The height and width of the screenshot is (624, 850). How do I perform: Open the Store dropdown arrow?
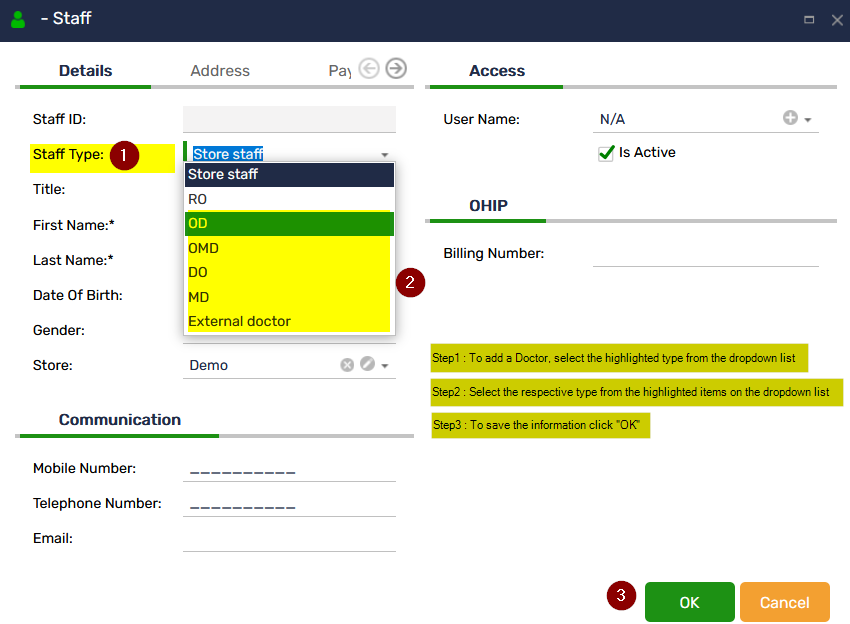point(385,366)
